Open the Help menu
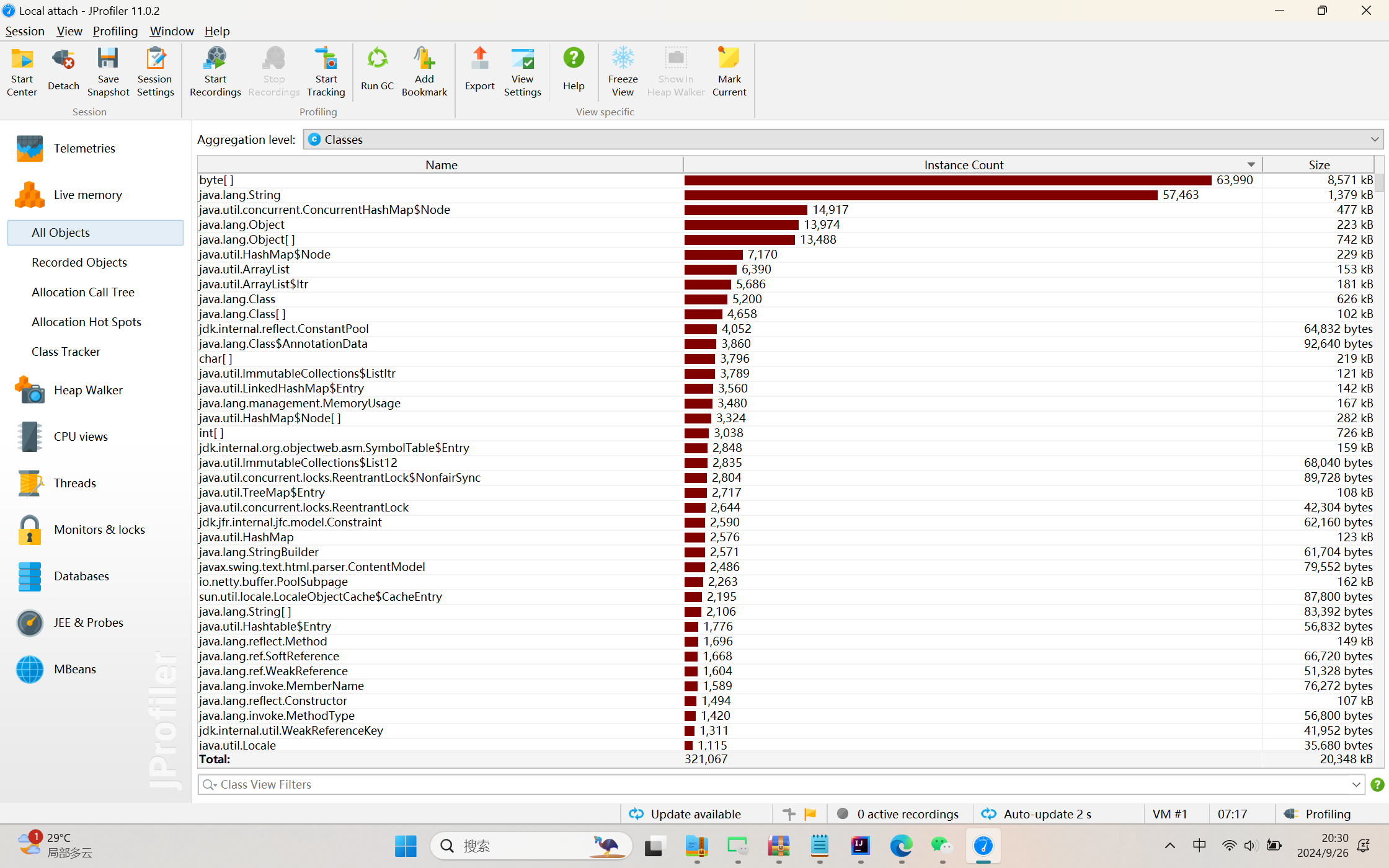The width and height of the screenshot is (1389, 868). click(x=217, y=31)
